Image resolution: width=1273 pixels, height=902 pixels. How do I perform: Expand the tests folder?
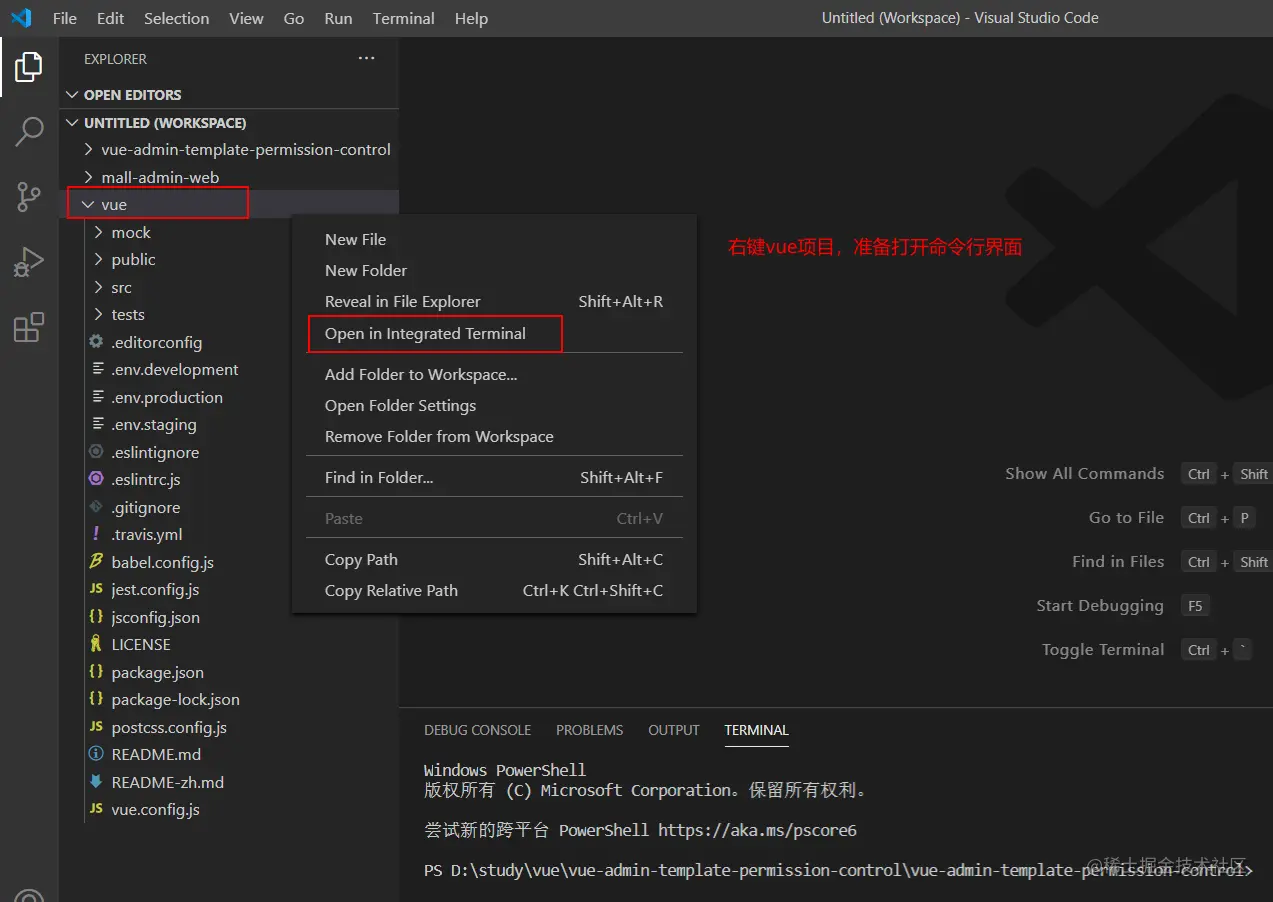coord(229,314)
